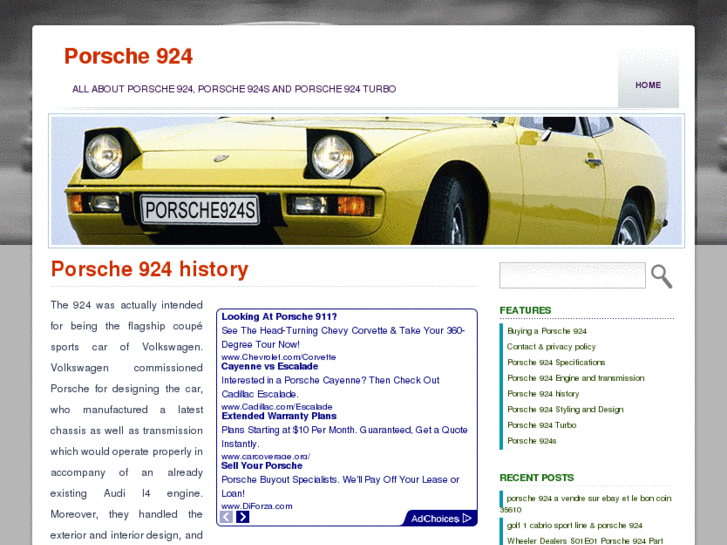Viewport: 727px width, 545px height.
Task: Visit www.Chevrolet.com/Corvette ad link
Action: (x=278, y=357)
